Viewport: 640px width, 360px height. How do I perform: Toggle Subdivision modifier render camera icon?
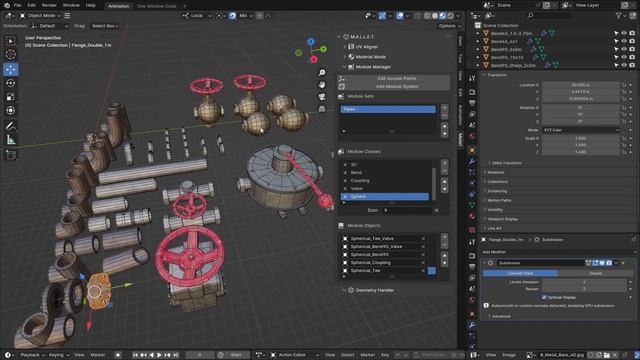click(x=609, y=263)
